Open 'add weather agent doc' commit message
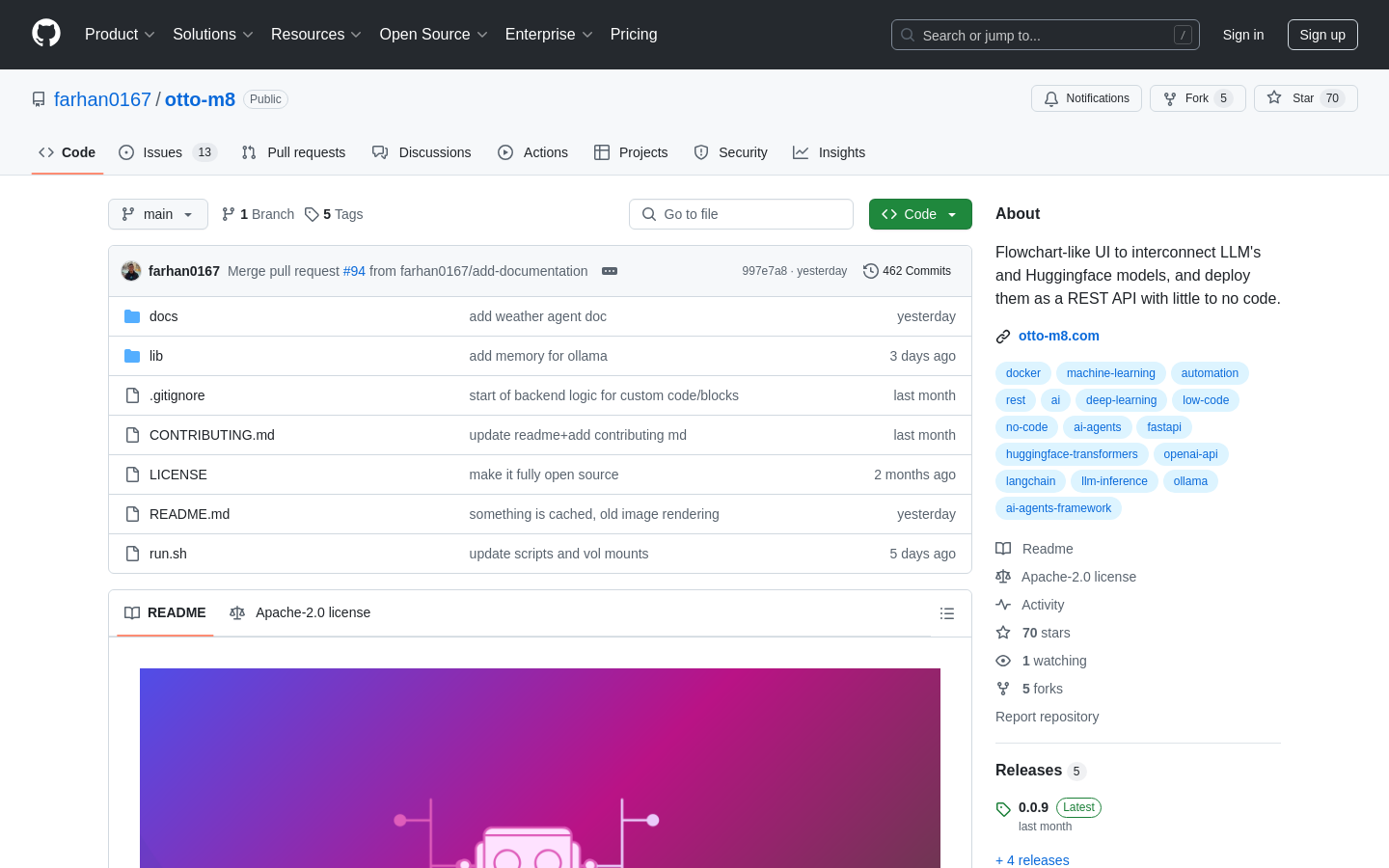Screen dimensions: 1389x868 tap(537, 316)
